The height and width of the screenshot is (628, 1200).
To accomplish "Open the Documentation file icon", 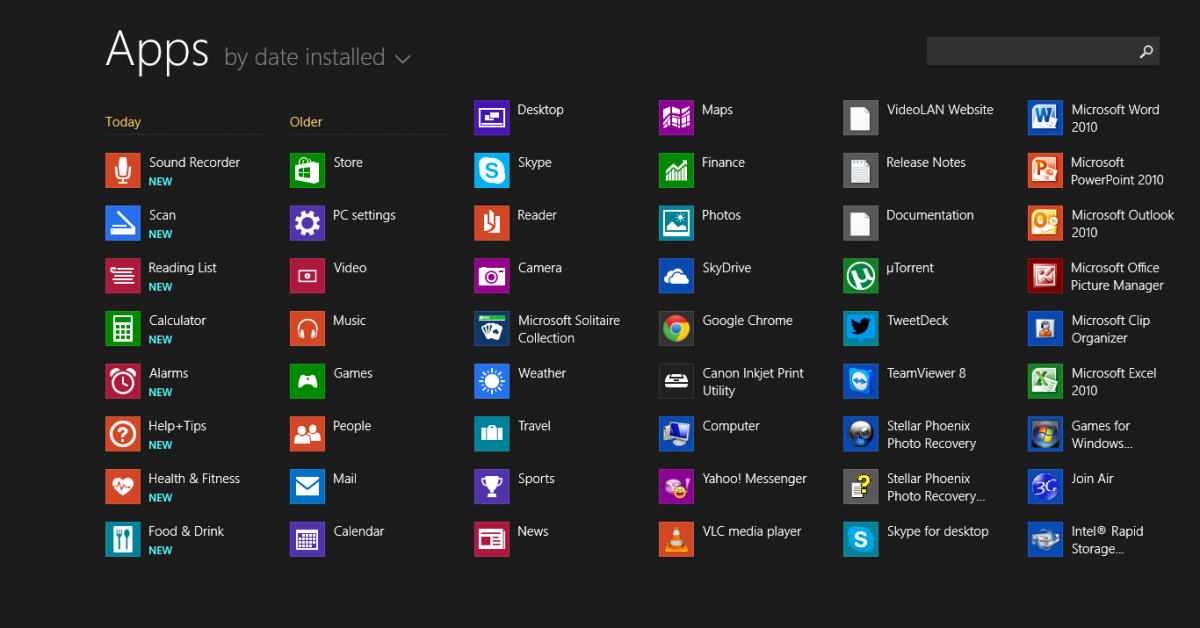I will pyautogui.click(x=861, y=223).
